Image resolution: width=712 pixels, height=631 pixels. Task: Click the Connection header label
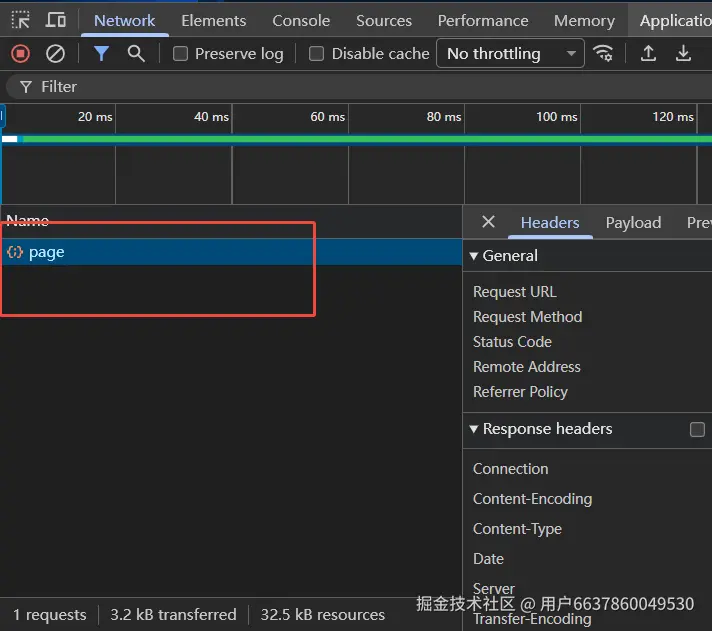point(510,469)
